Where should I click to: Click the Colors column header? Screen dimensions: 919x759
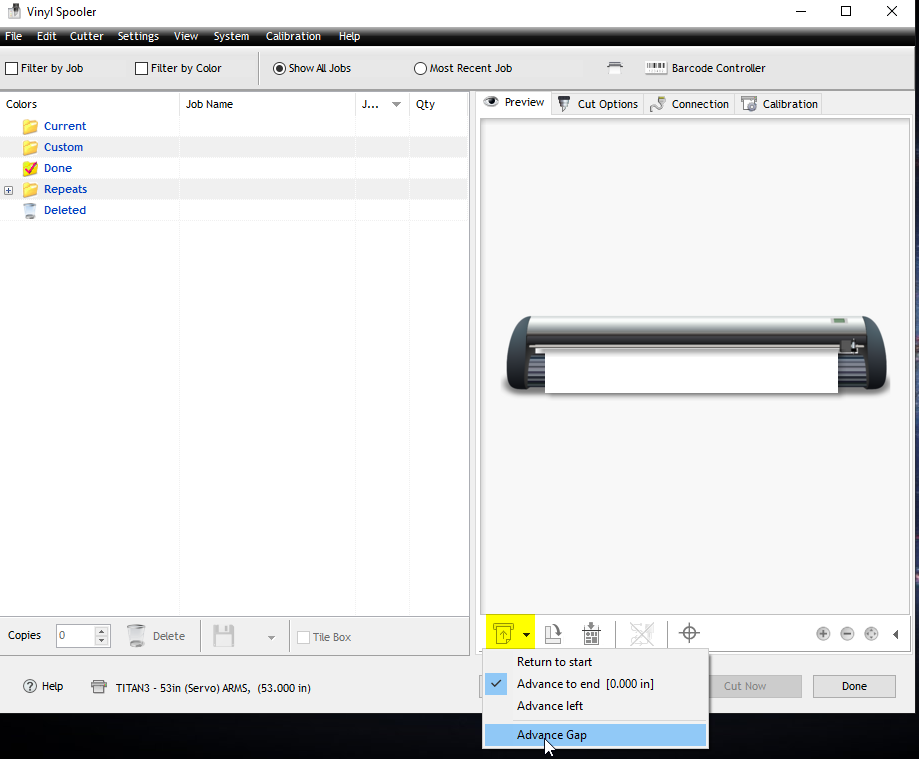(90, 104)
